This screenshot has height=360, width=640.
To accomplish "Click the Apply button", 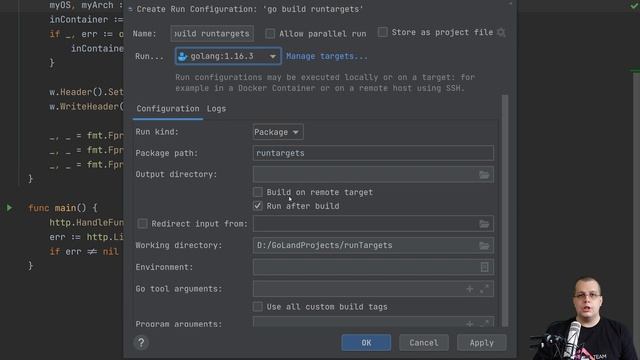I will point(482,342).
